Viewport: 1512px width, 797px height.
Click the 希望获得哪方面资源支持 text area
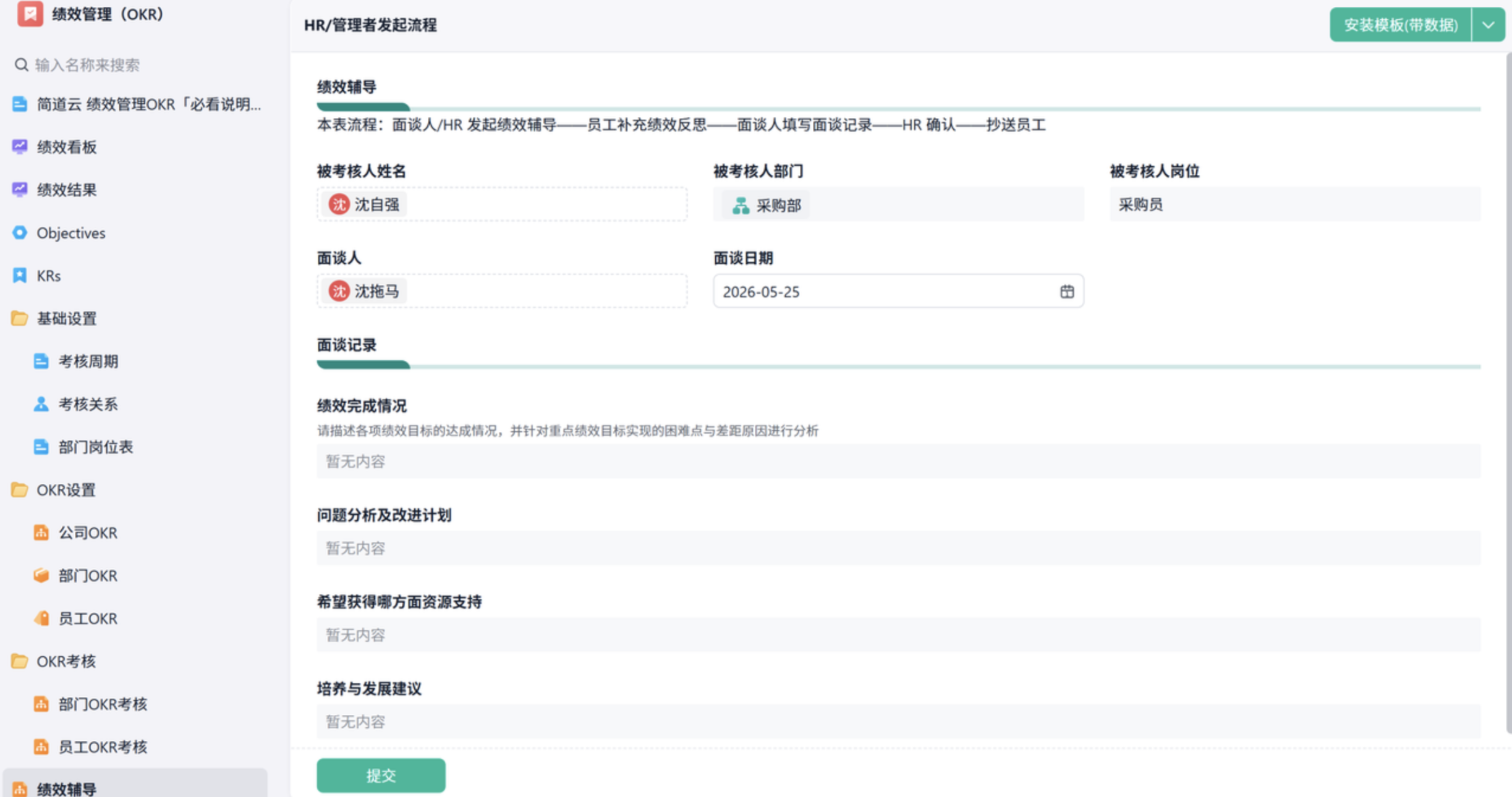pyautogui.click(x=899, y=635)
